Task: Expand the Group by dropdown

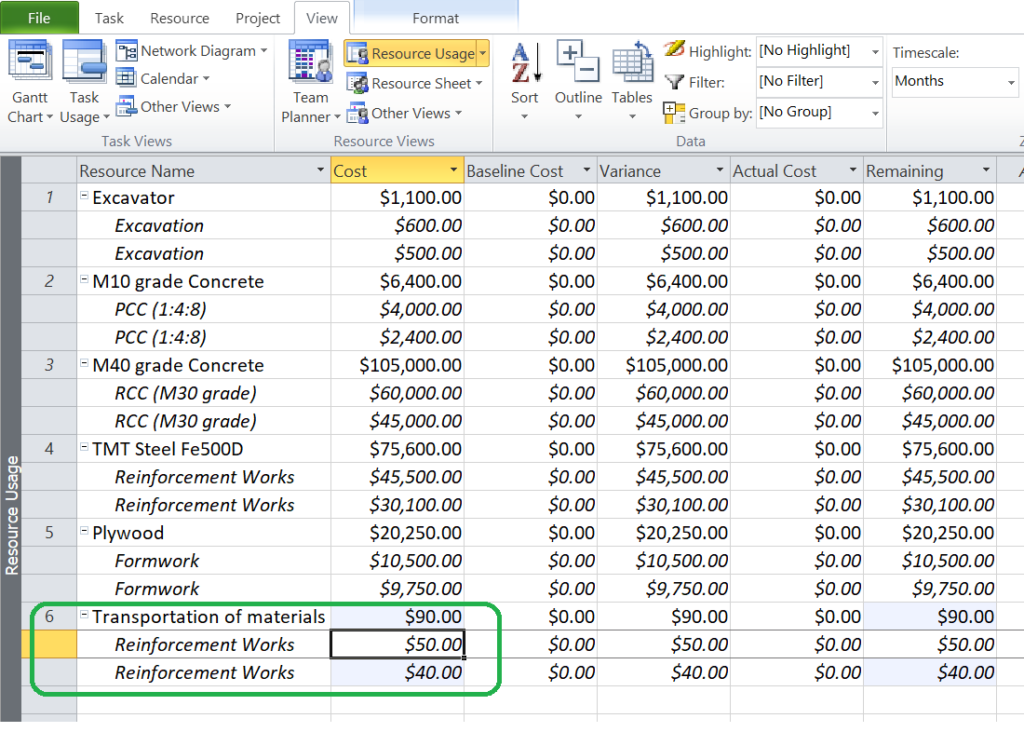Action: pyautogui.click(x=875, y=113)
